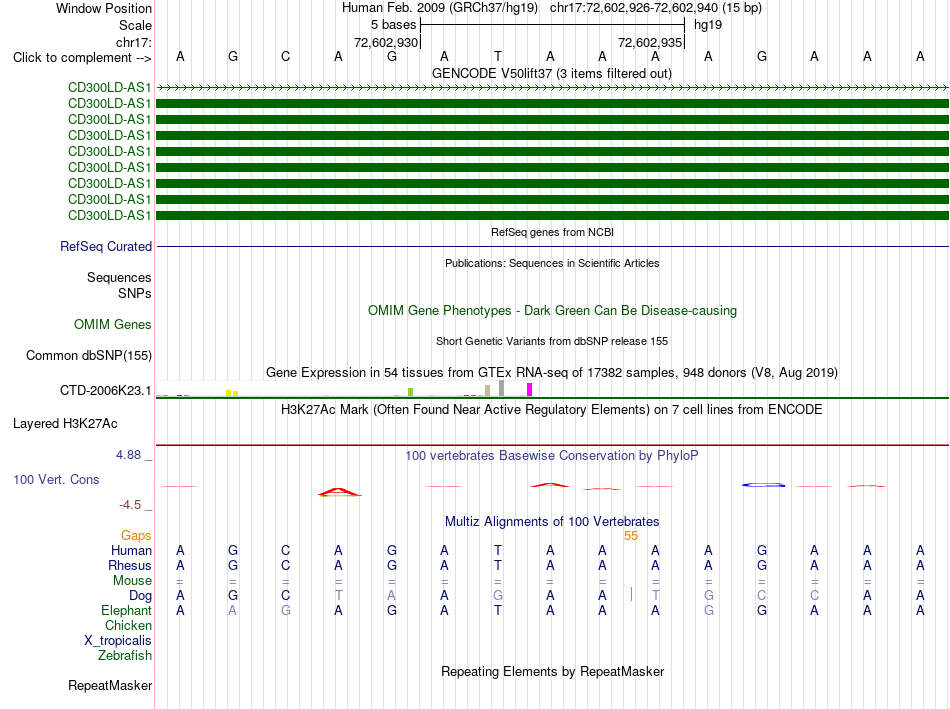Click the magenta GTEx expression bar
Viewport: 950px width, 709px height.
coord(530,390)
